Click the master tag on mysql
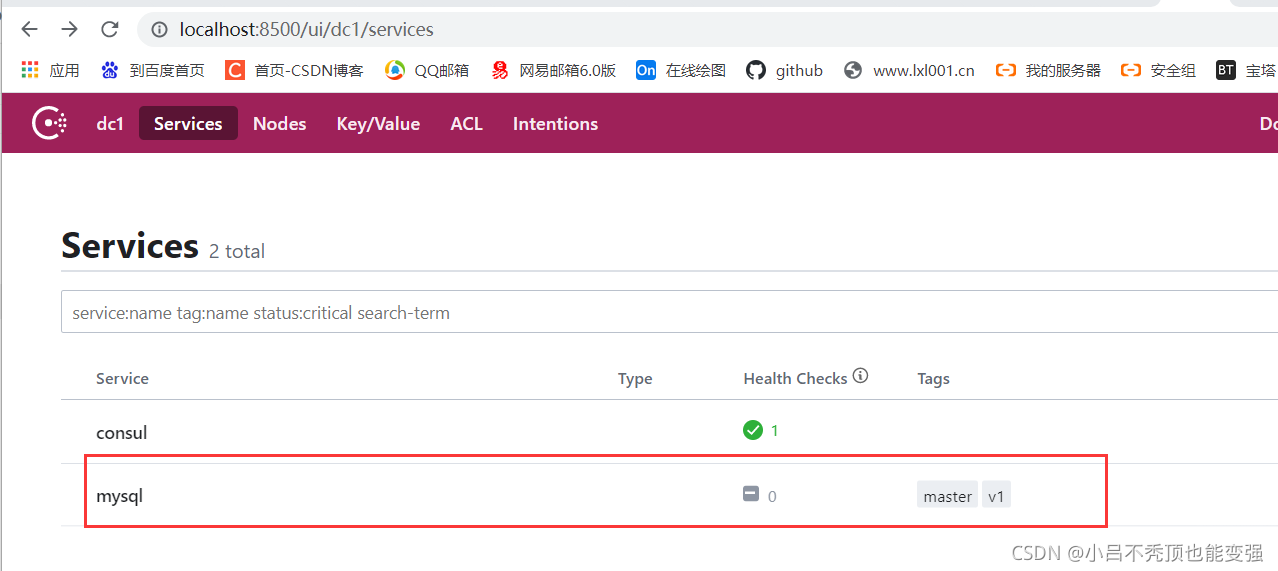Screen dimensions: 1278x571 point(947,496)
